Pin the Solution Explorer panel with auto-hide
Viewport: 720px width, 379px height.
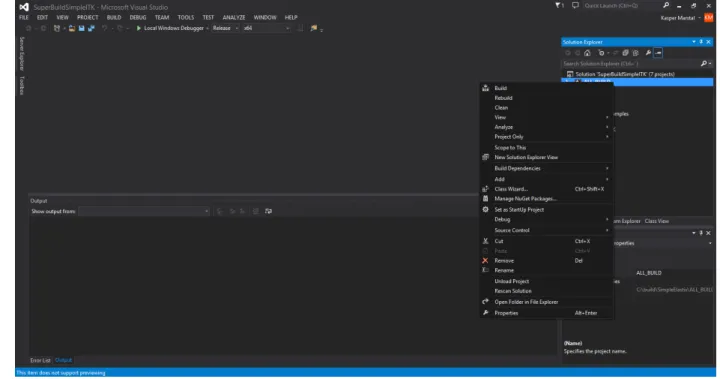pyautogui.click(x=701, y=42)
